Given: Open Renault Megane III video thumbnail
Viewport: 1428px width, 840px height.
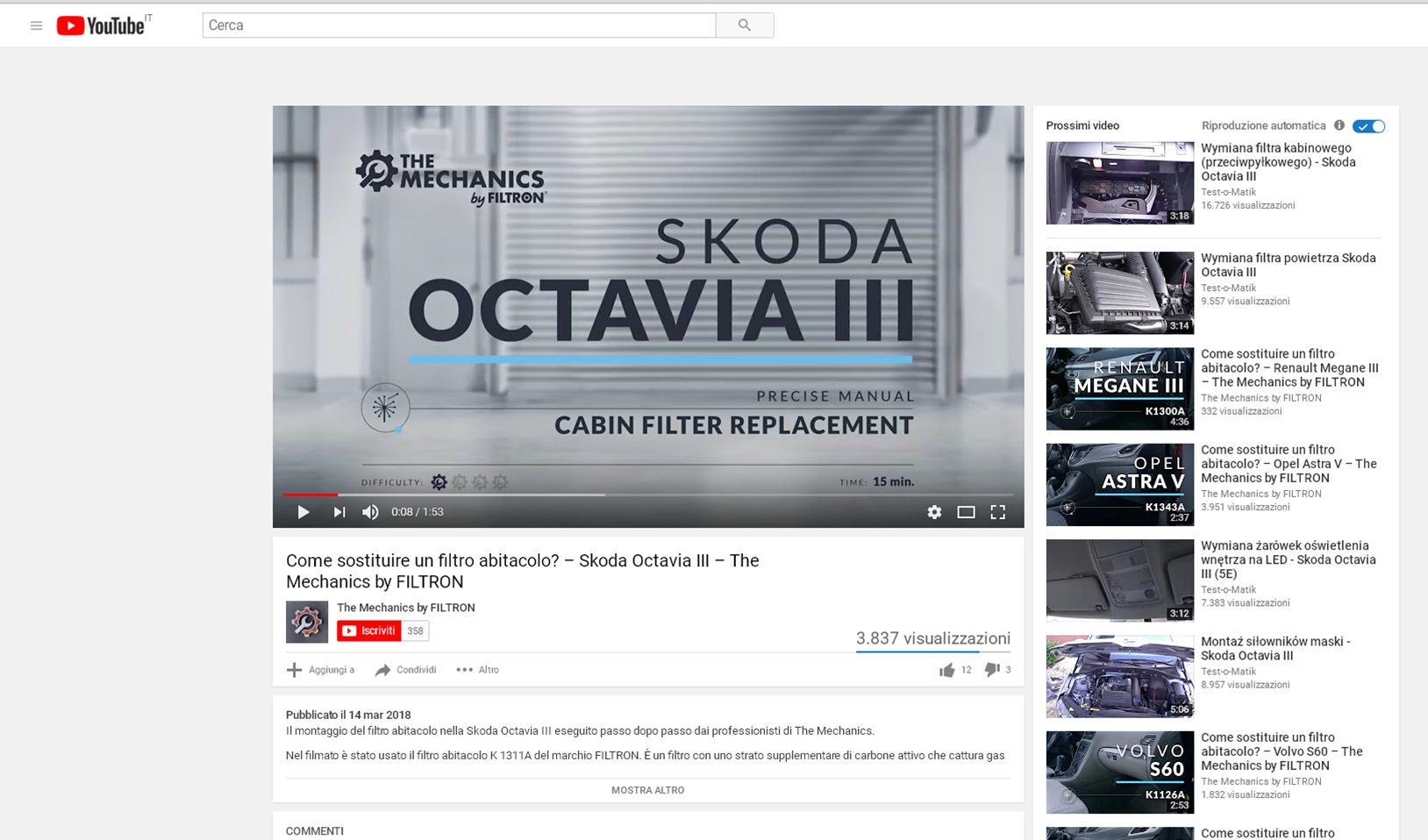Looking at the screenshot, I should [x=1119, y=388].
